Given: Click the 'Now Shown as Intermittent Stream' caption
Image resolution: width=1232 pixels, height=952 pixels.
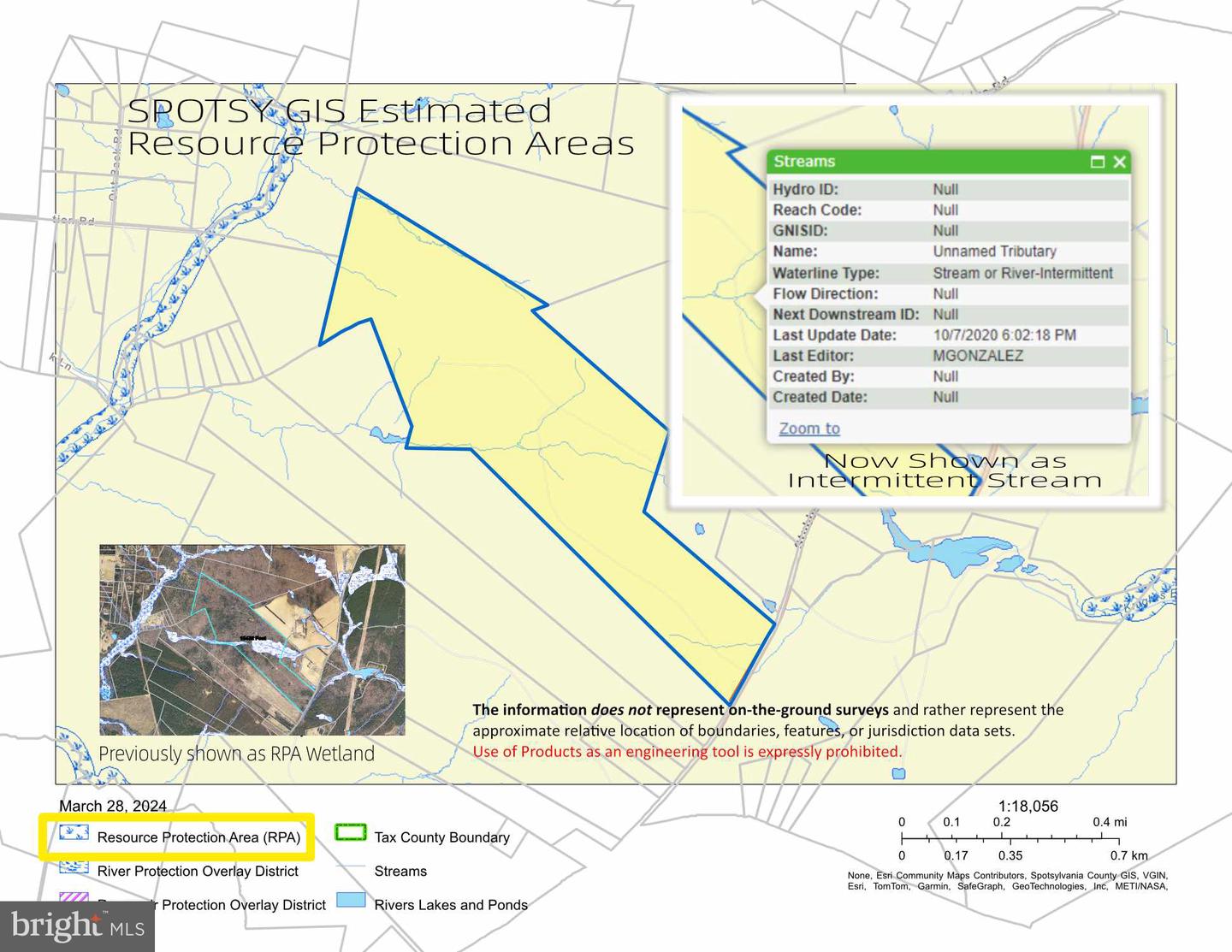Looking at the screenshot, I should click(945, 470).
